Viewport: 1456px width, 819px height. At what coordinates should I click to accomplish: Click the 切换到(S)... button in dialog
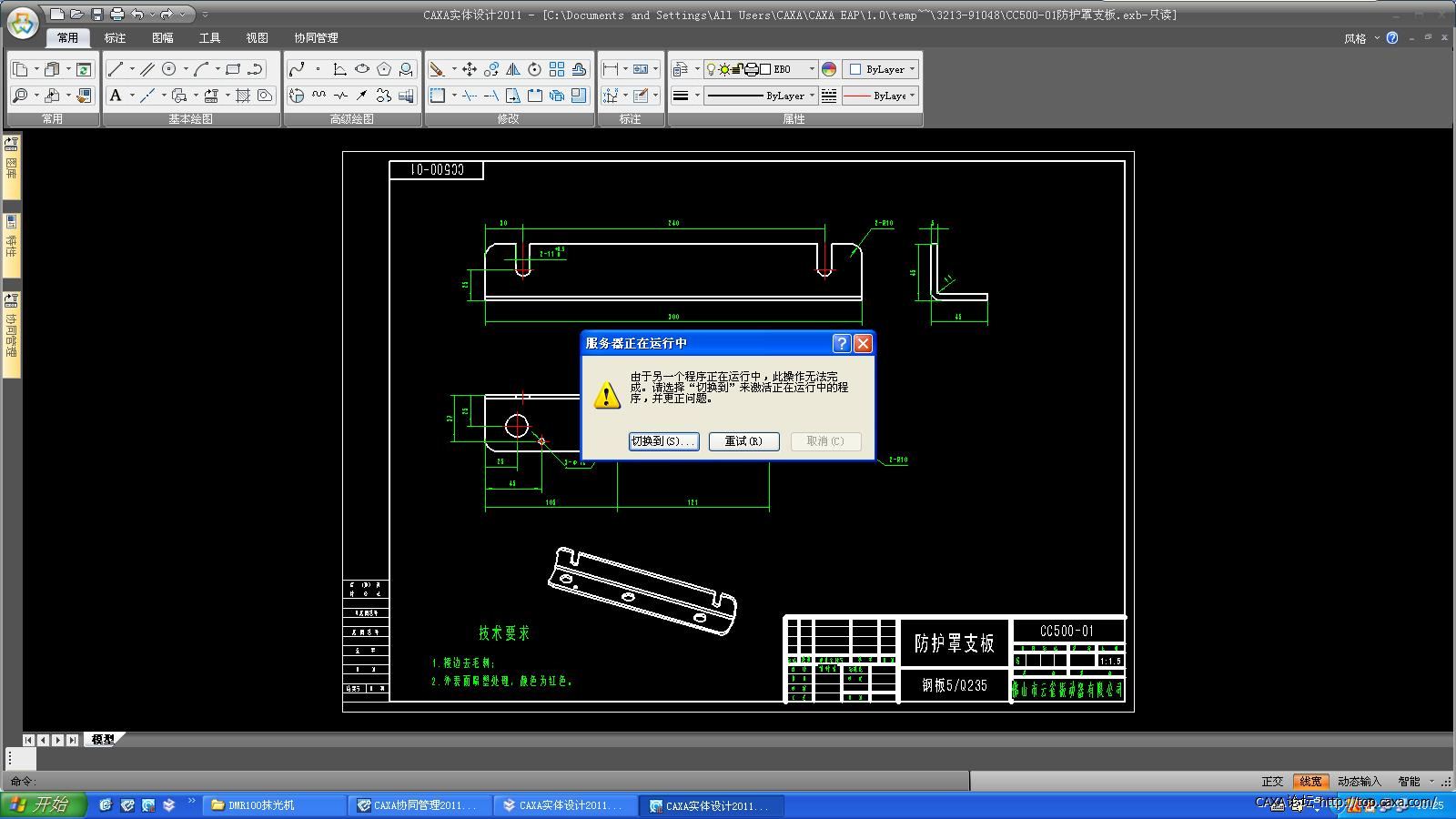[663, 441]
